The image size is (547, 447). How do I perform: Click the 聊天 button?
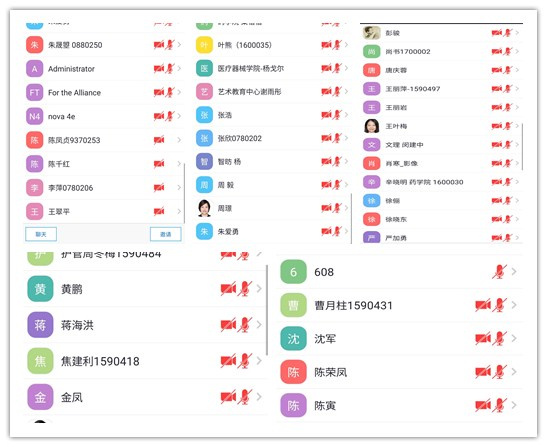(x=41, y=234)
